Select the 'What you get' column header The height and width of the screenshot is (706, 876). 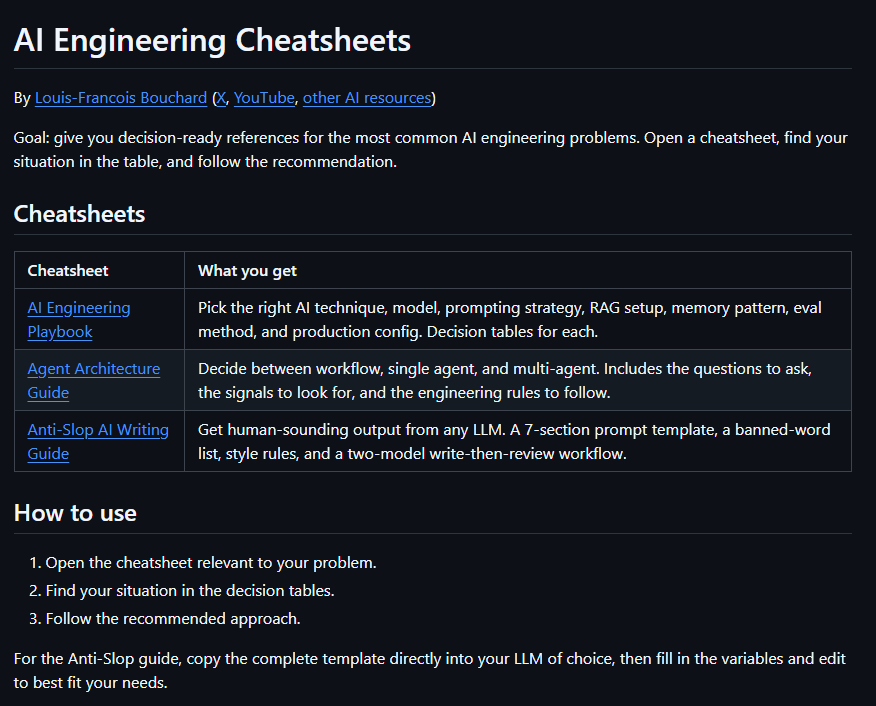click(247, 271)
